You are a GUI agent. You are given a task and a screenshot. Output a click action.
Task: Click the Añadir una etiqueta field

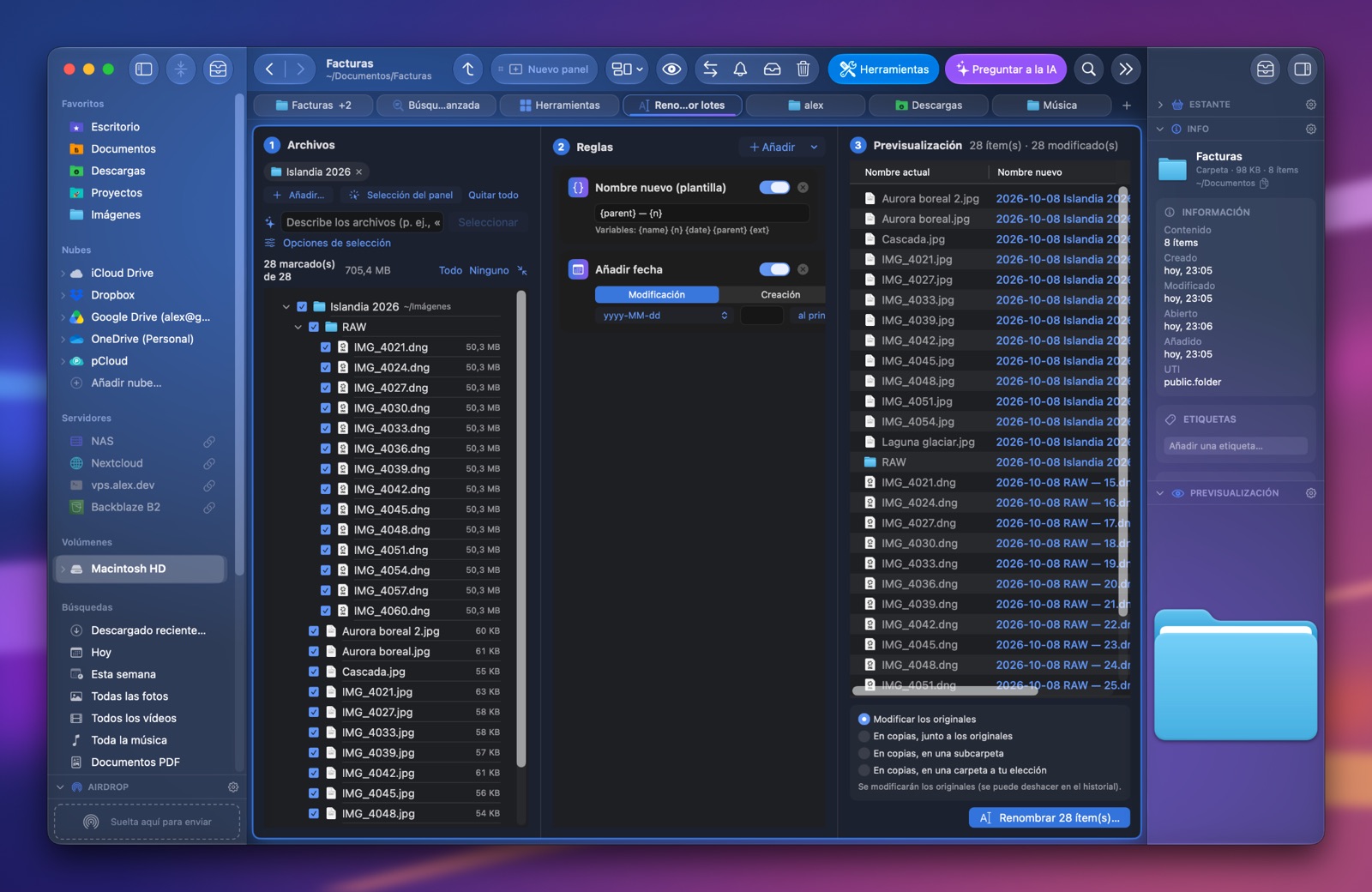(x=1235, y=446)
